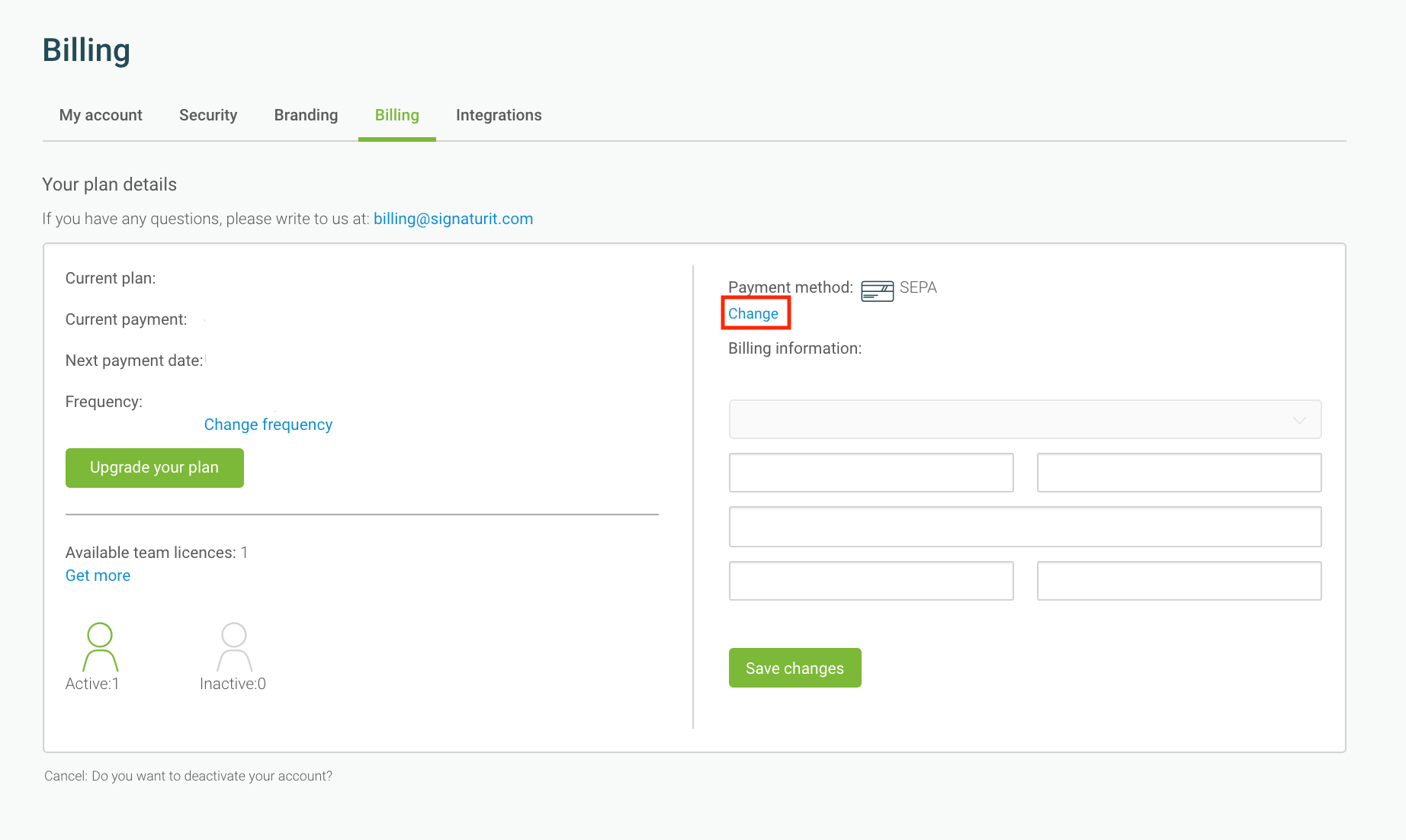This screenshot has height=840, width=1406.
Task: Focus the bottom-right billing input field
Action: (1180, 581)
